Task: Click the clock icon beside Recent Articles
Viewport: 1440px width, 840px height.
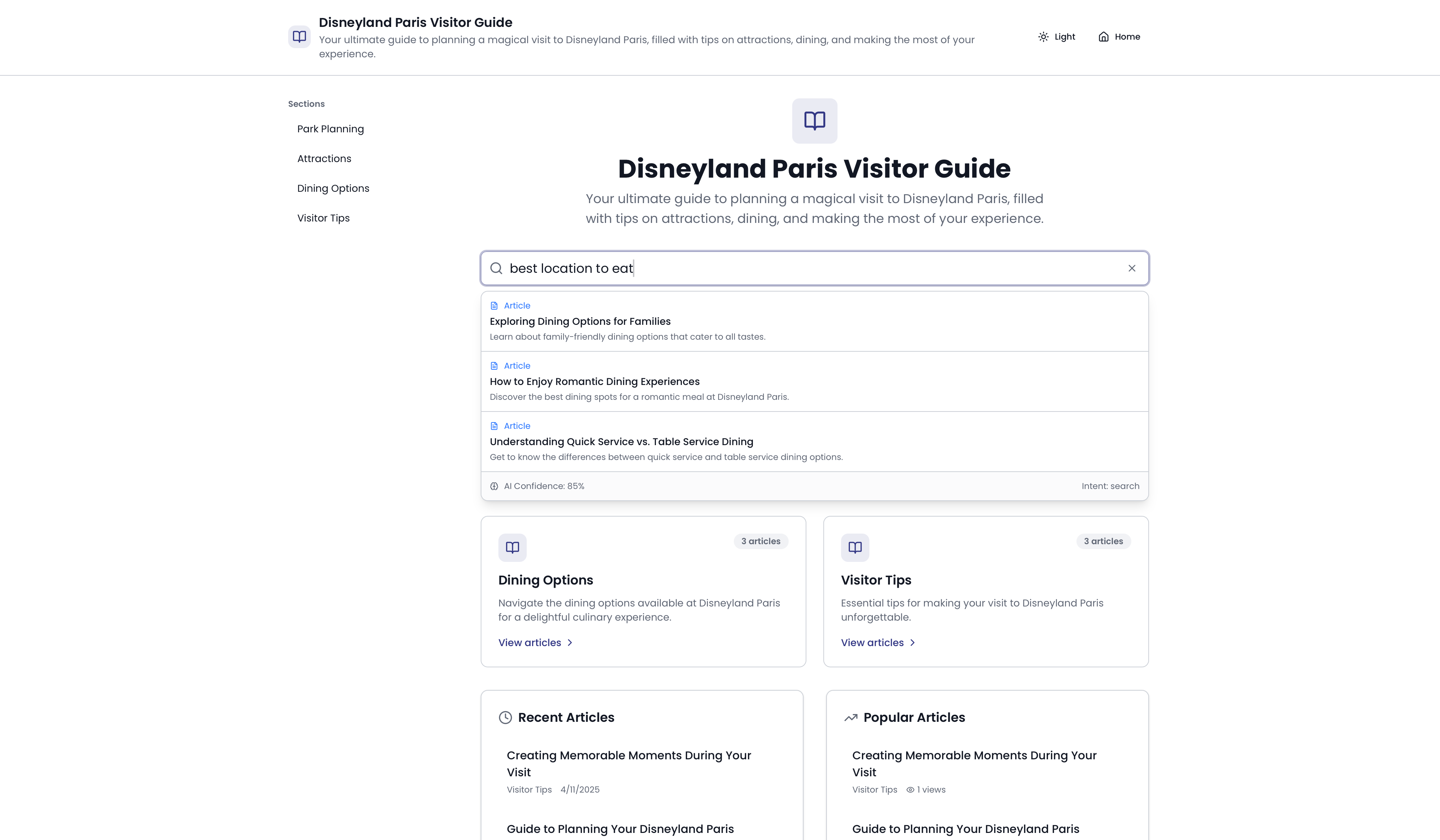Action: (505, 717)
